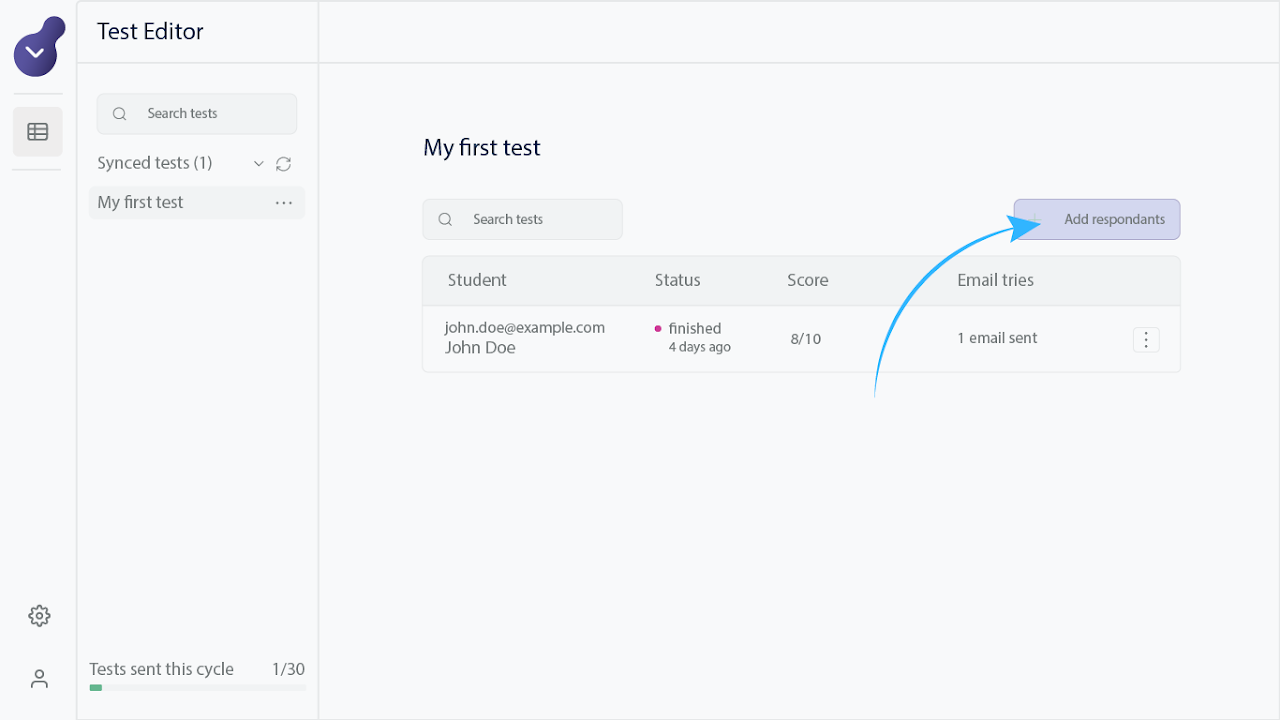Open the user profile icon
The width and height of the screenshot is (1280, 720).
39,679
